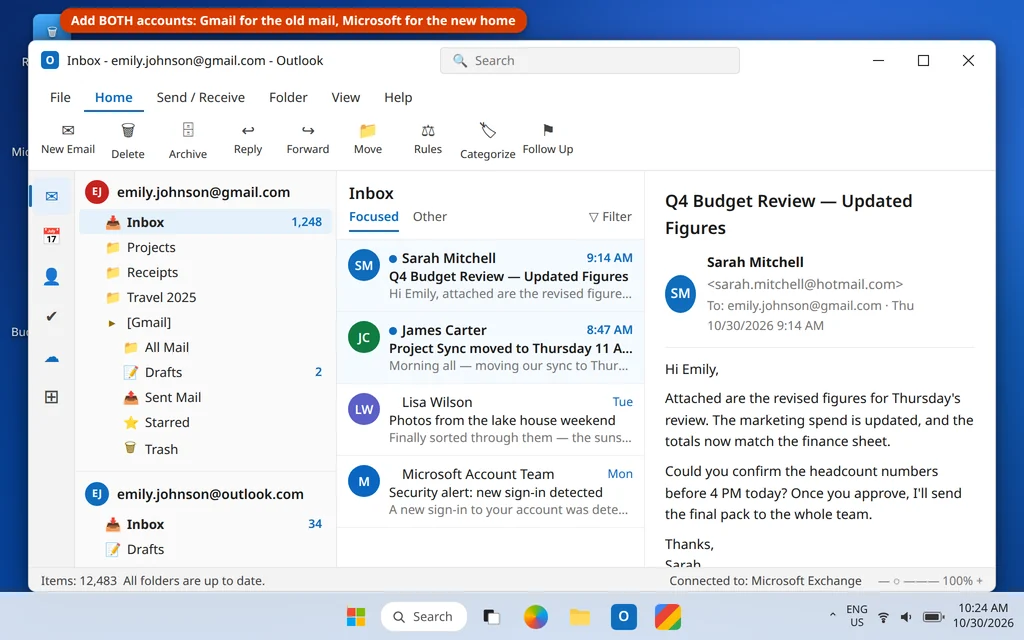This screenshot has width=1024, height=640.
Task: Select the Home ribbon tab
Action: tap(114, 97)
